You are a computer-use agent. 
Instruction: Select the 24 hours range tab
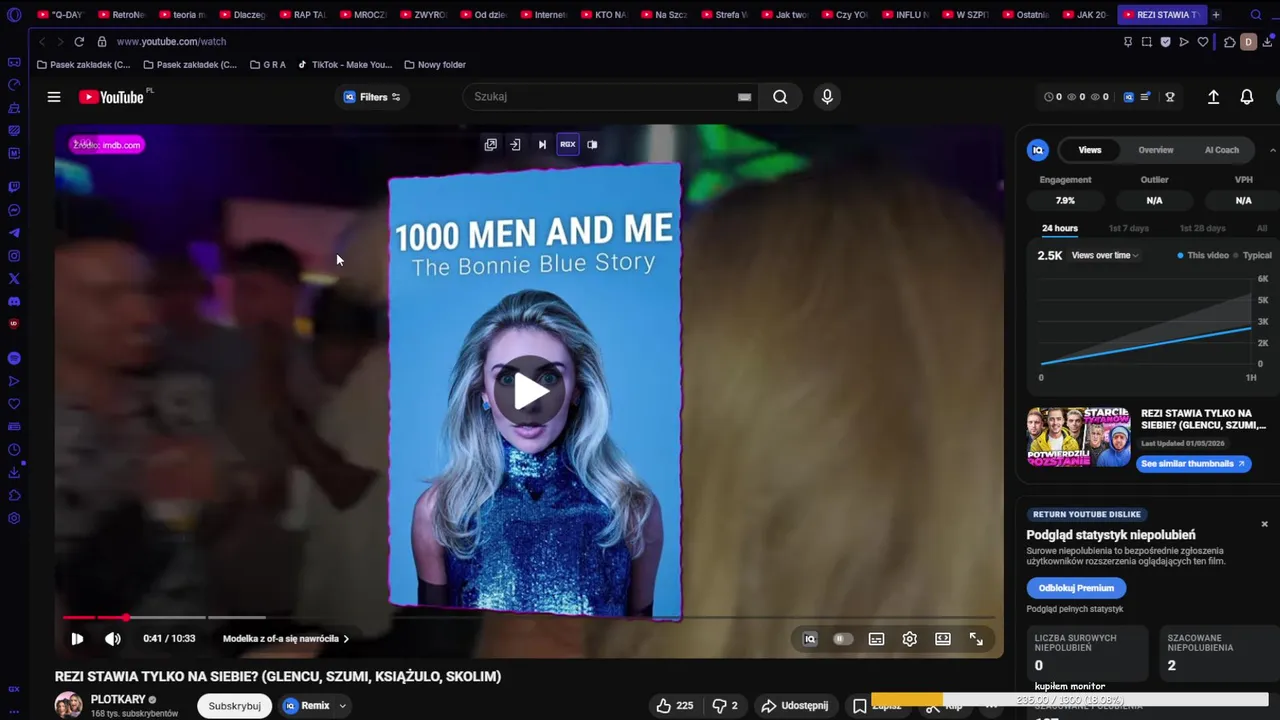coord(1060,228)
